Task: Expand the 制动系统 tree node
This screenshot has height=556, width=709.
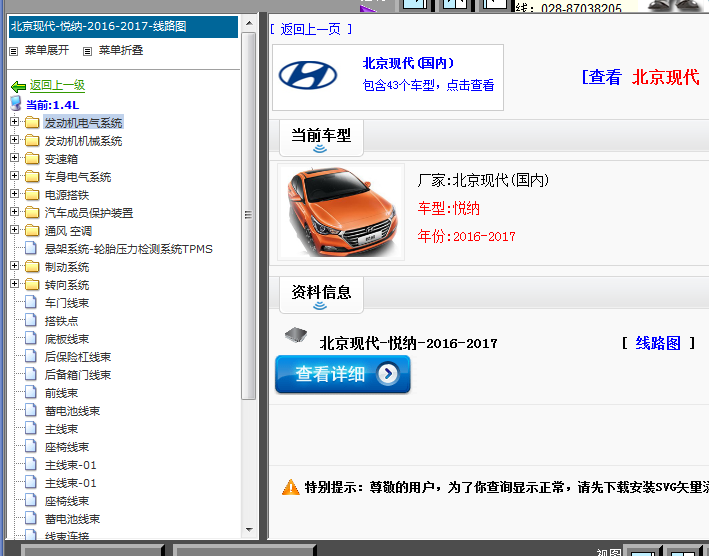Action: [x=14, y=266]
